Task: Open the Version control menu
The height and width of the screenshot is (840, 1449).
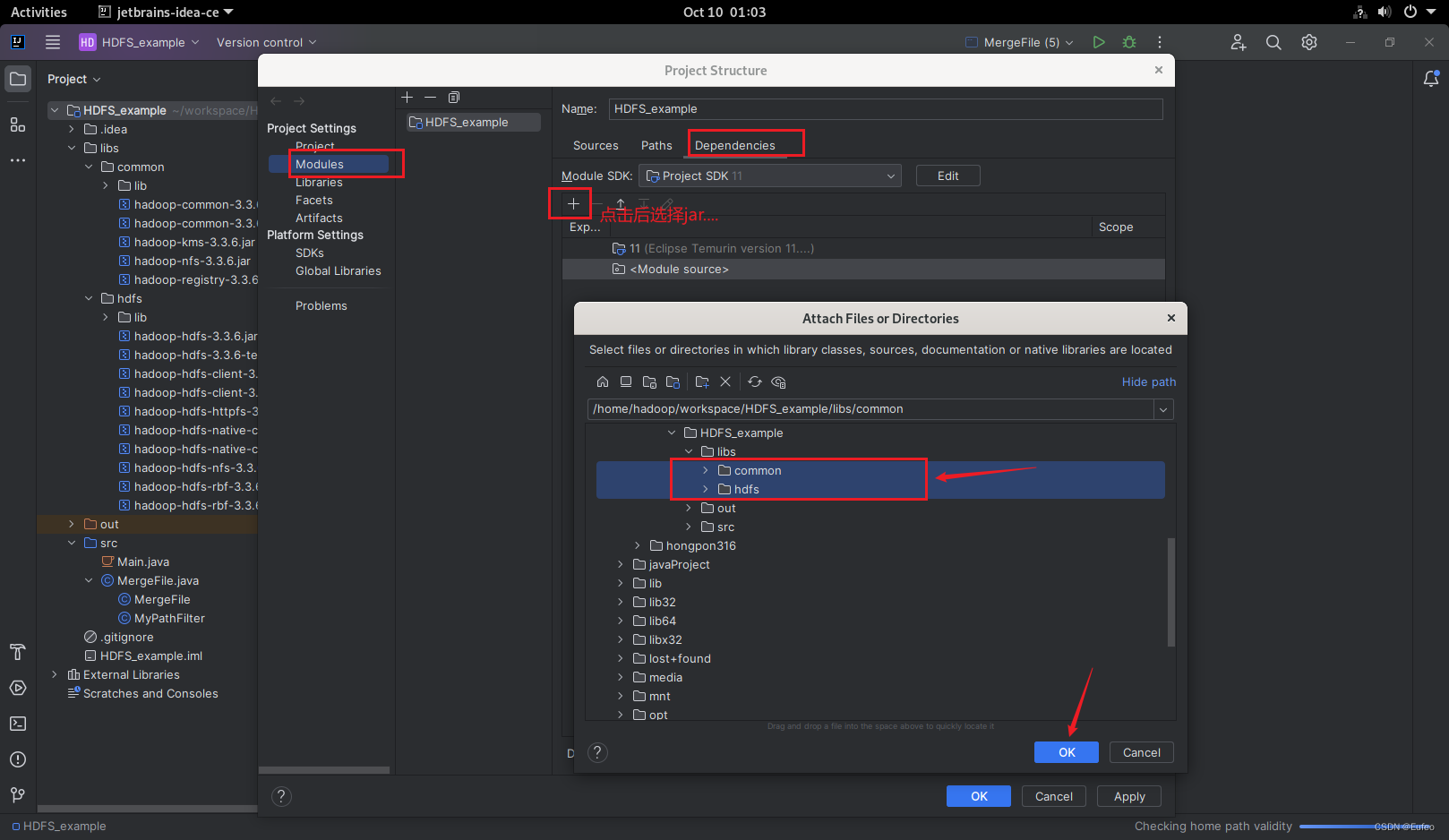Action: pos(265,41)
